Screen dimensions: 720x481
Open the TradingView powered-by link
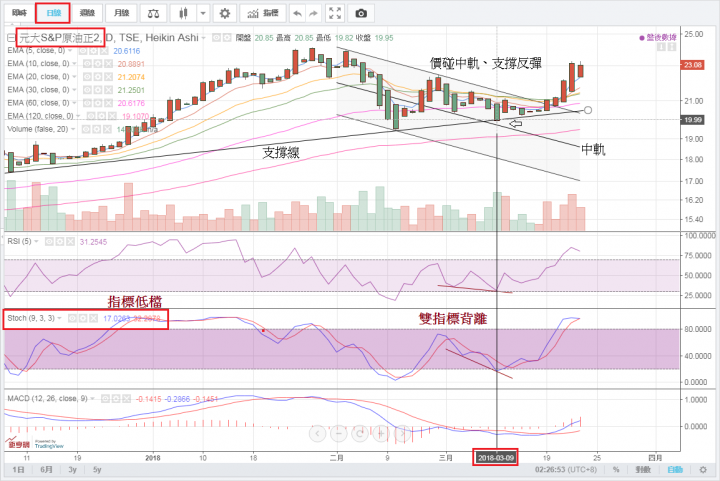click(49, 444)
